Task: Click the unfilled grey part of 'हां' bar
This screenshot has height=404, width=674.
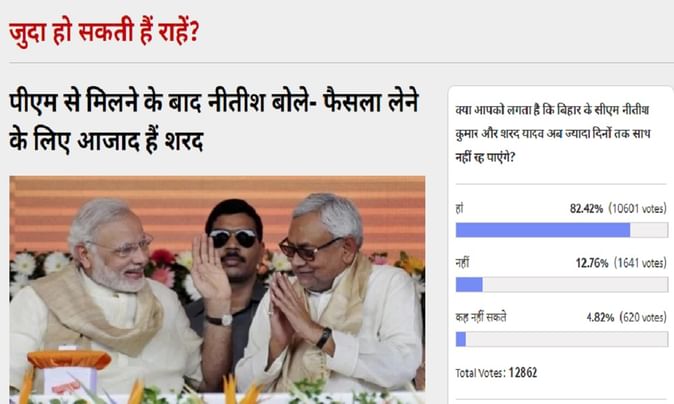Action: point(649,230)
